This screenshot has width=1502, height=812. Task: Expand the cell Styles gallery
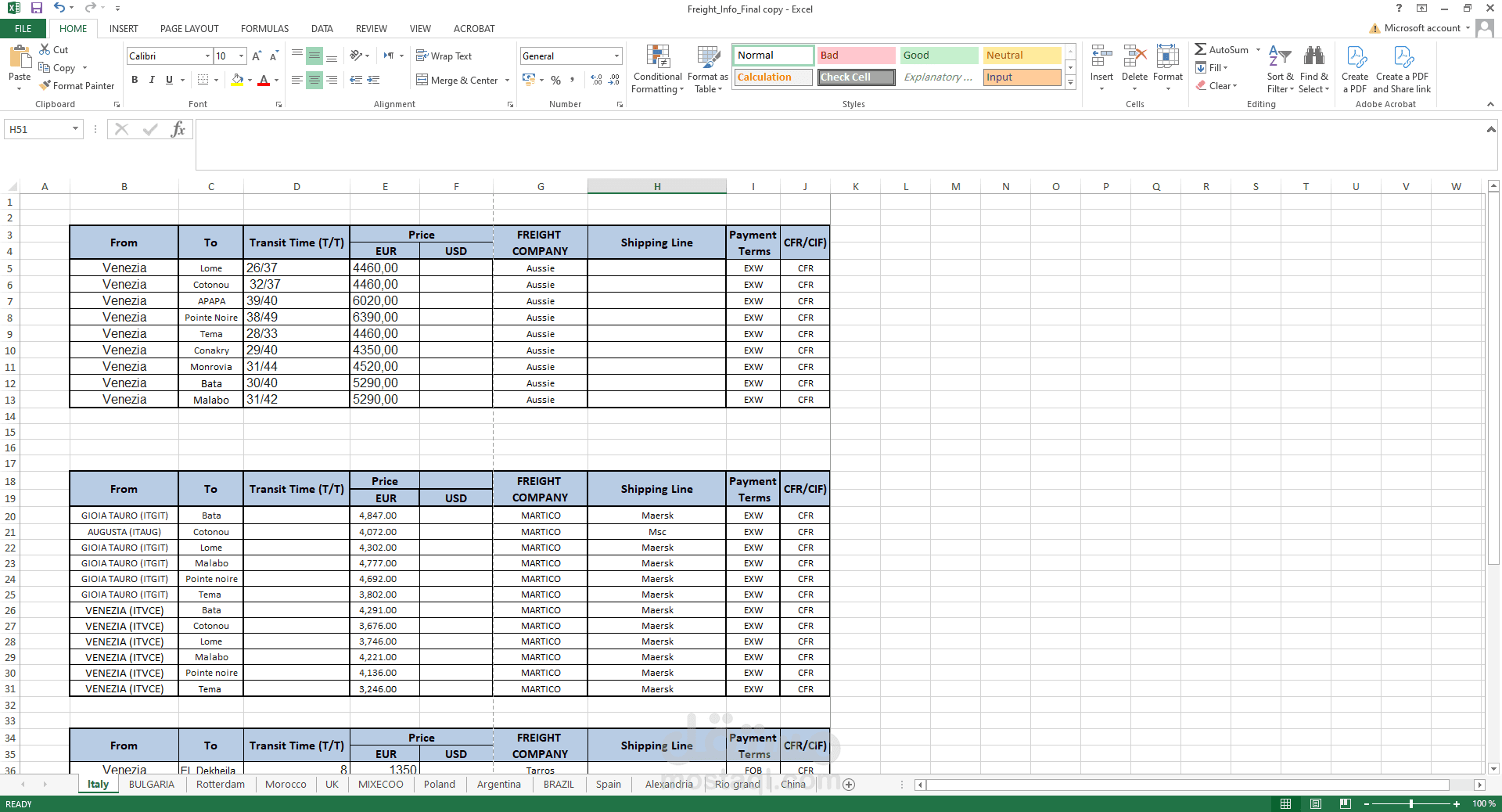1070,82
